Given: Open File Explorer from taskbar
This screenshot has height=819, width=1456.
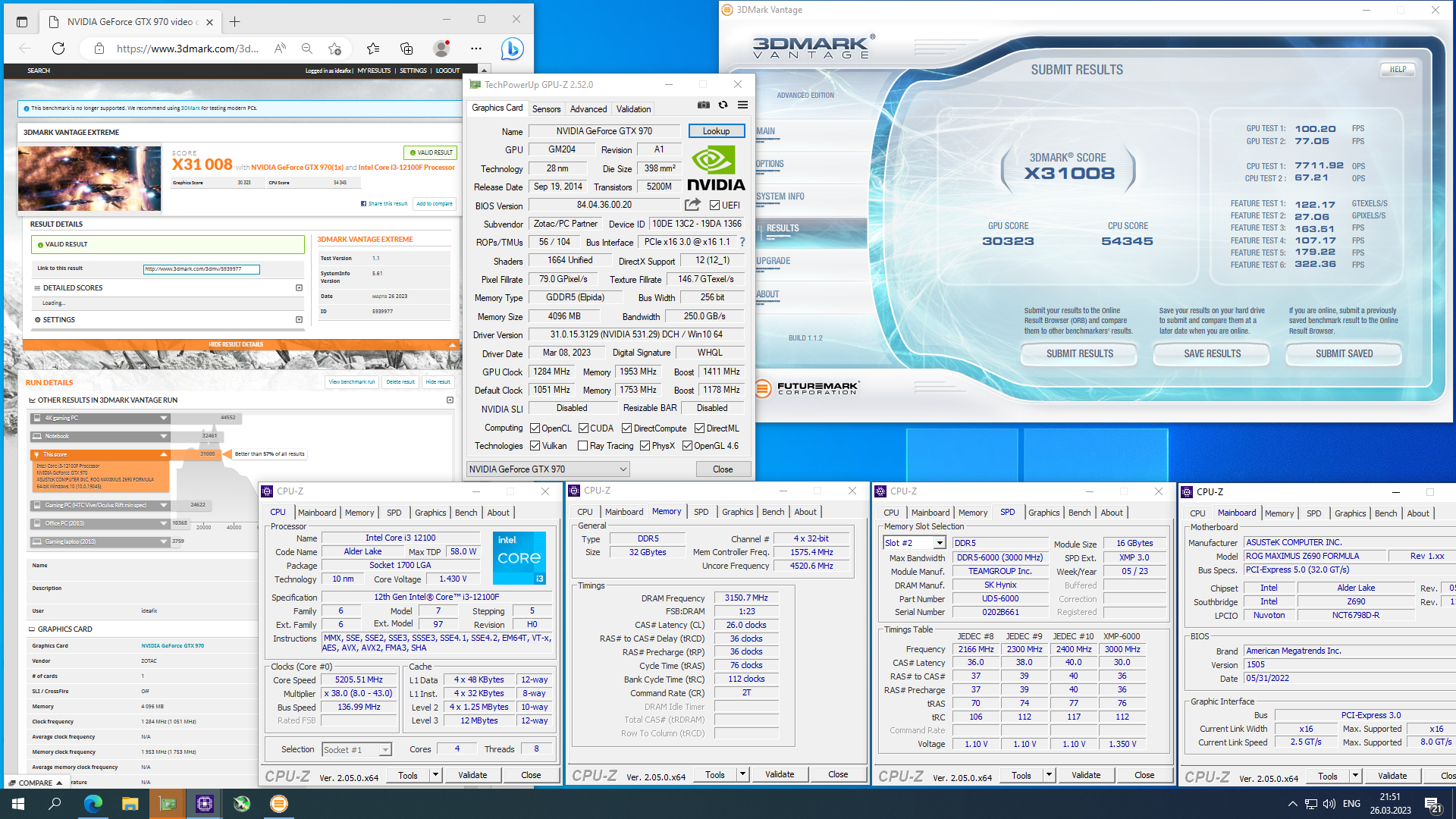Looking at the screenshot, I should [130, 804].
